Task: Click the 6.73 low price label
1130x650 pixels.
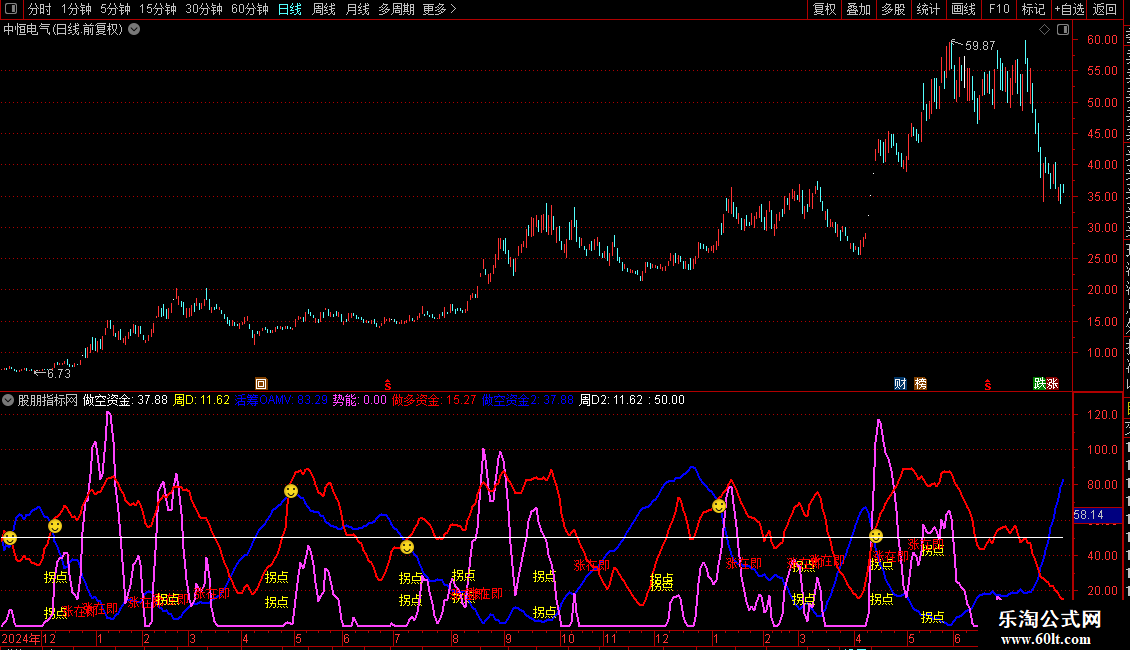Action: pos(59,373)
